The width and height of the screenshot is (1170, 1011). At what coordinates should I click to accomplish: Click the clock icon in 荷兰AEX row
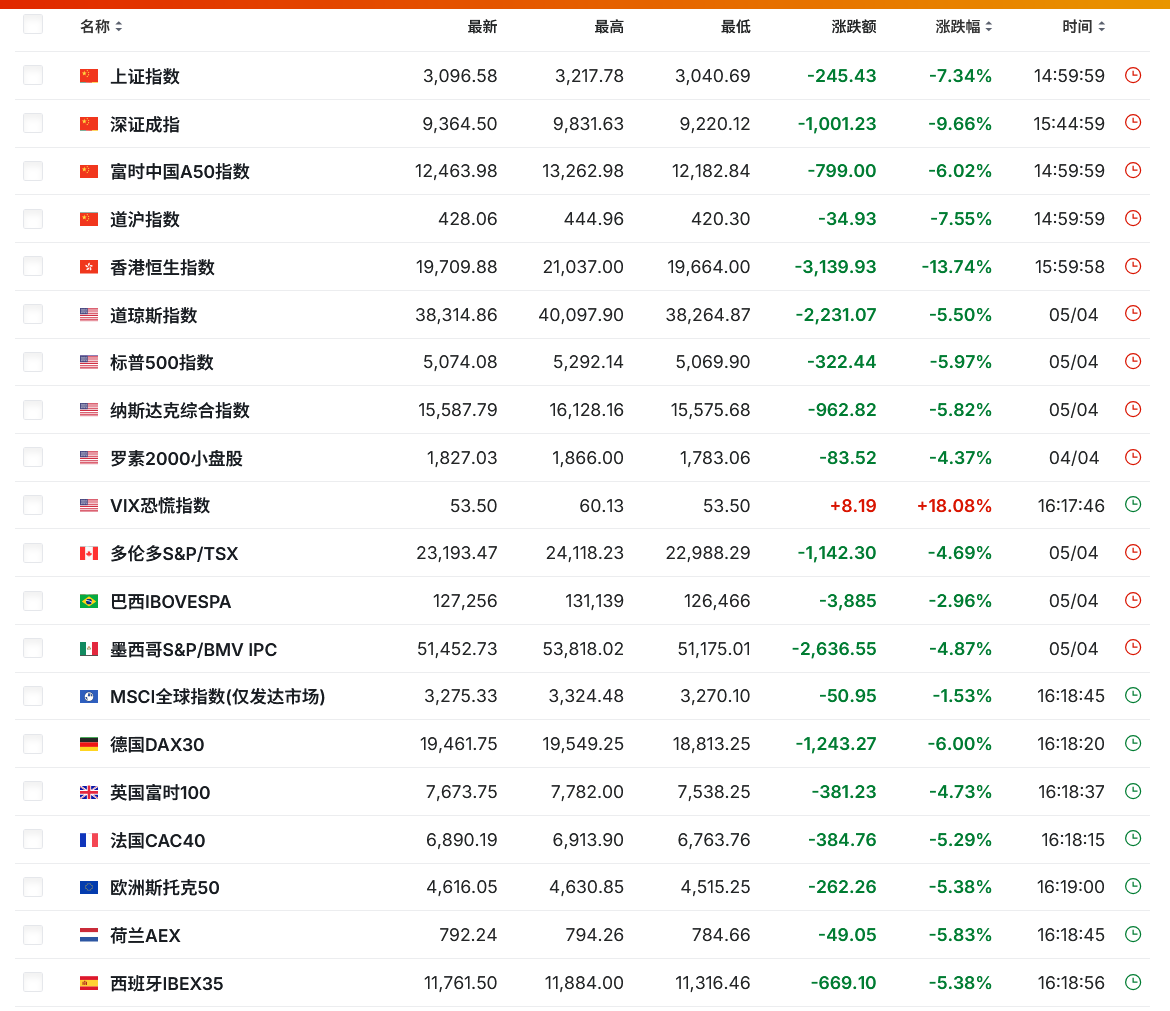1133,934
